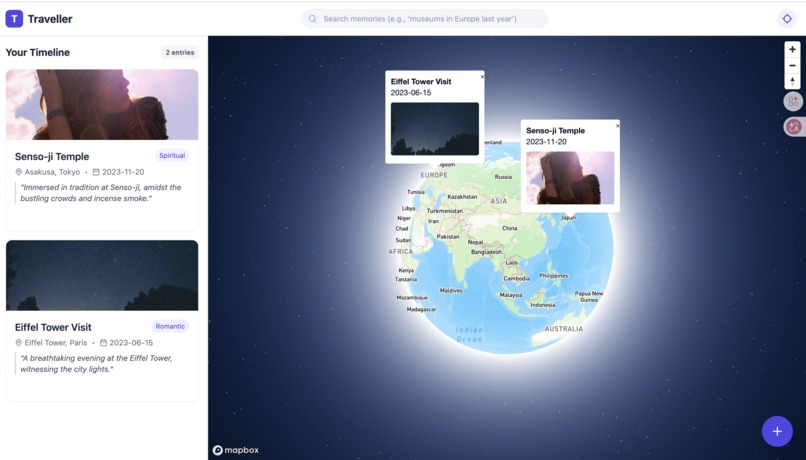
Task: Click the Indian Ocean label on the globe
Action: [x=469, y=335]
